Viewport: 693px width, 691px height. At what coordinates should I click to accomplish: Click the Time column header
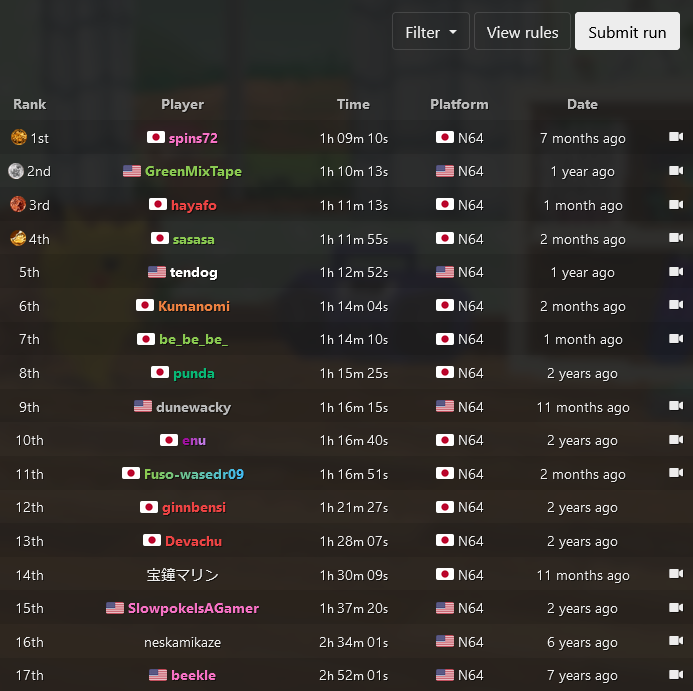click(353, 104)
